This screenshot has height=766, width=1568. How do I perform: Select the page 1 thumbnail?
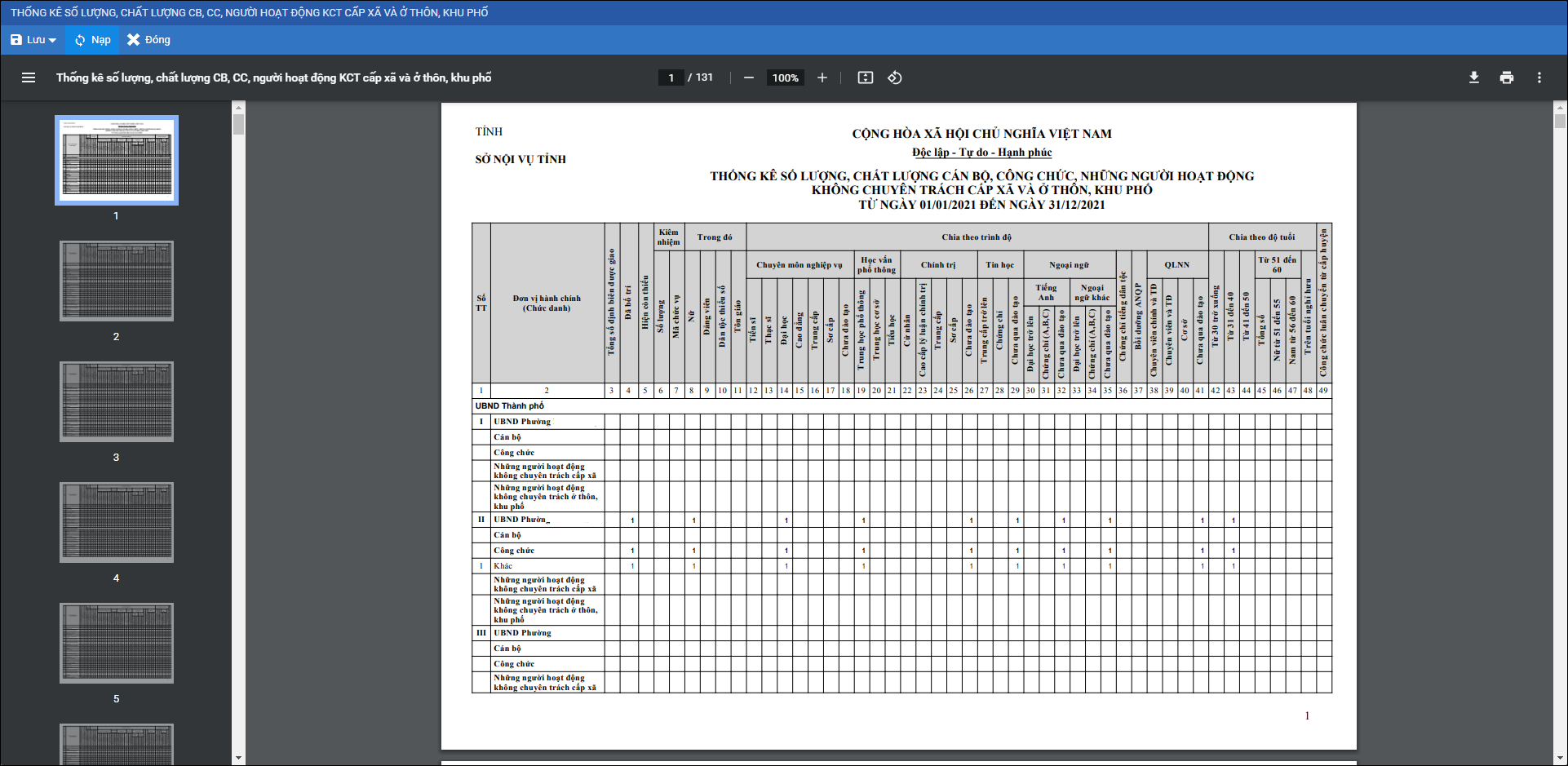pyautogui.click(x=117, y=160)
